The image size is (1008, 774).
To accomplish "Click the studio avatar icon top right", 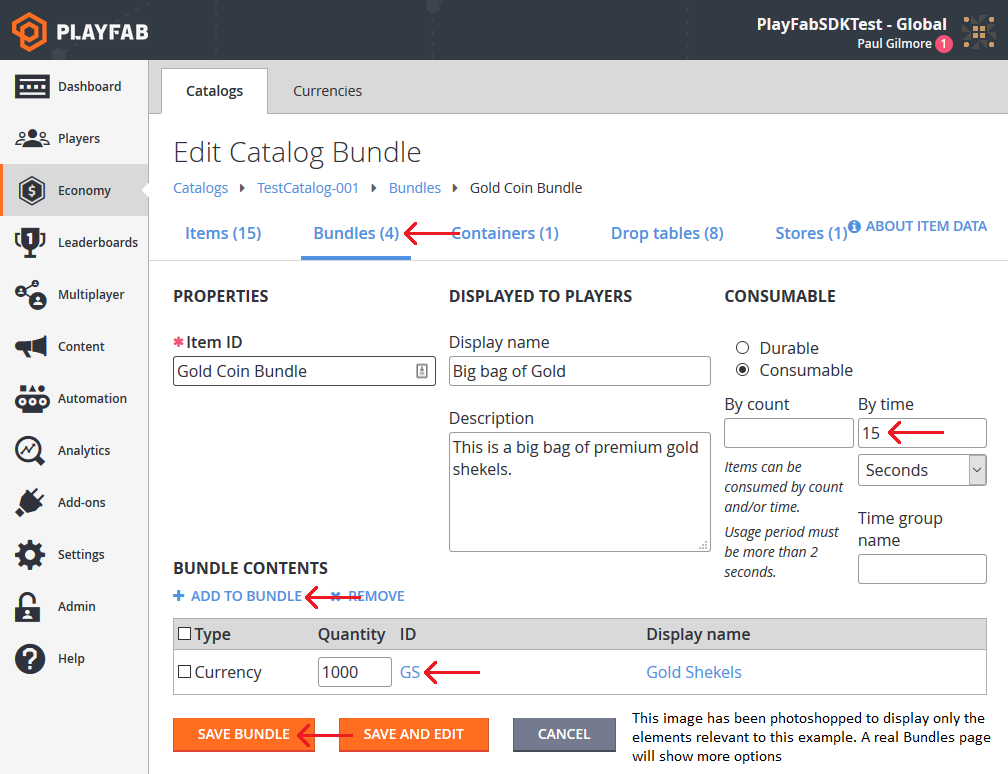I will (978, 32).
